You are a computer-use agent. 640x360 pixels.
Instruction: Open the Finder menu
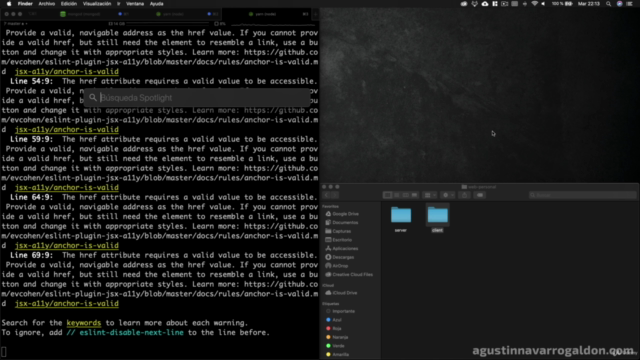coord(25,4)
